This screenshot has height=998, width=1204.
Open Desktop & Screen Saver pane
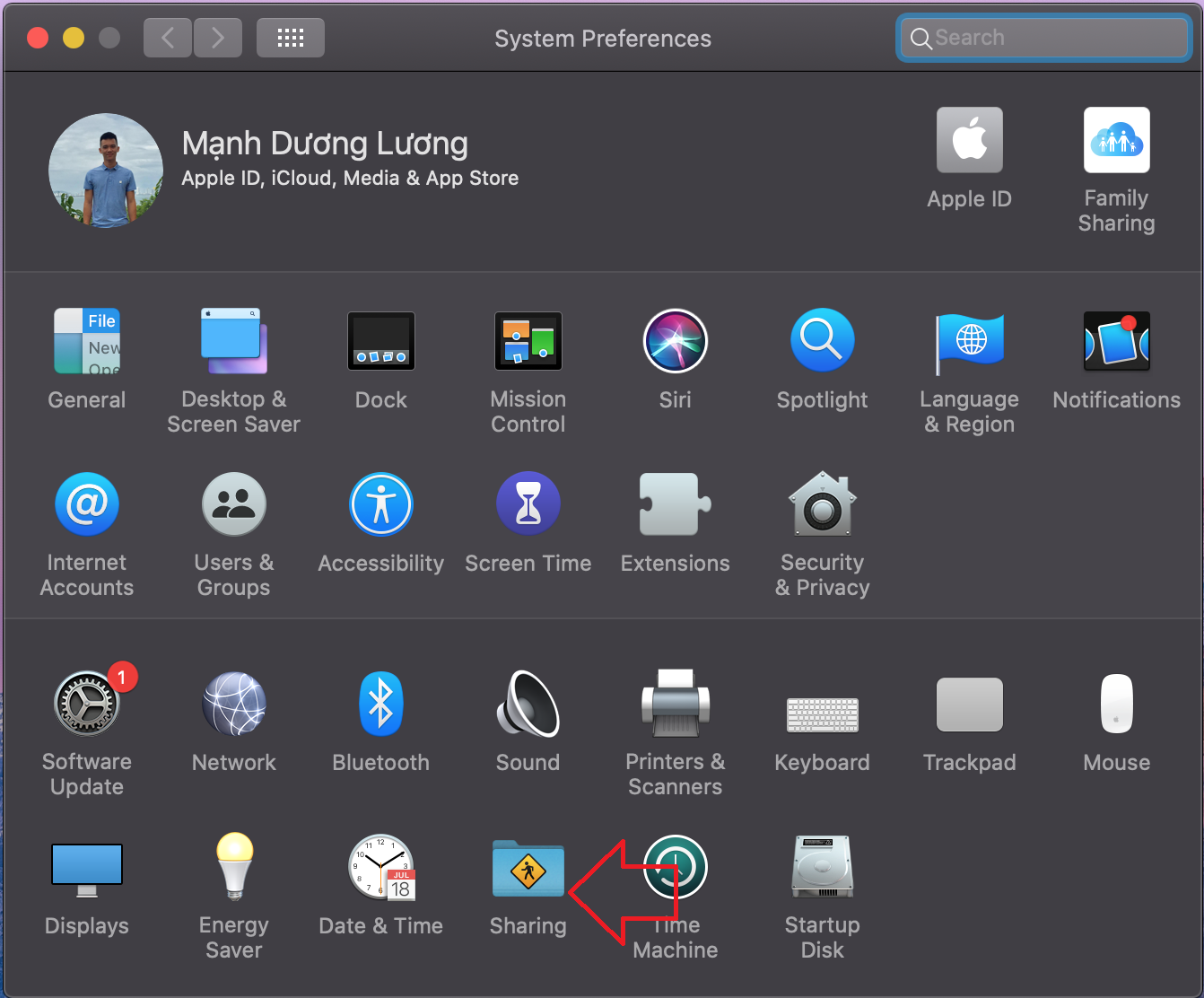point(234,341)
